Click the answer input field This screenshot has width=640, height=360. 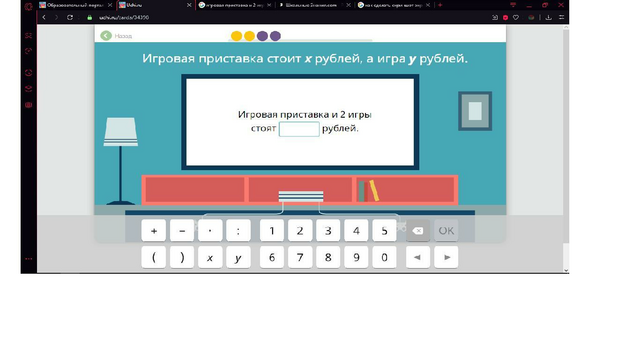tap(299, 129)
